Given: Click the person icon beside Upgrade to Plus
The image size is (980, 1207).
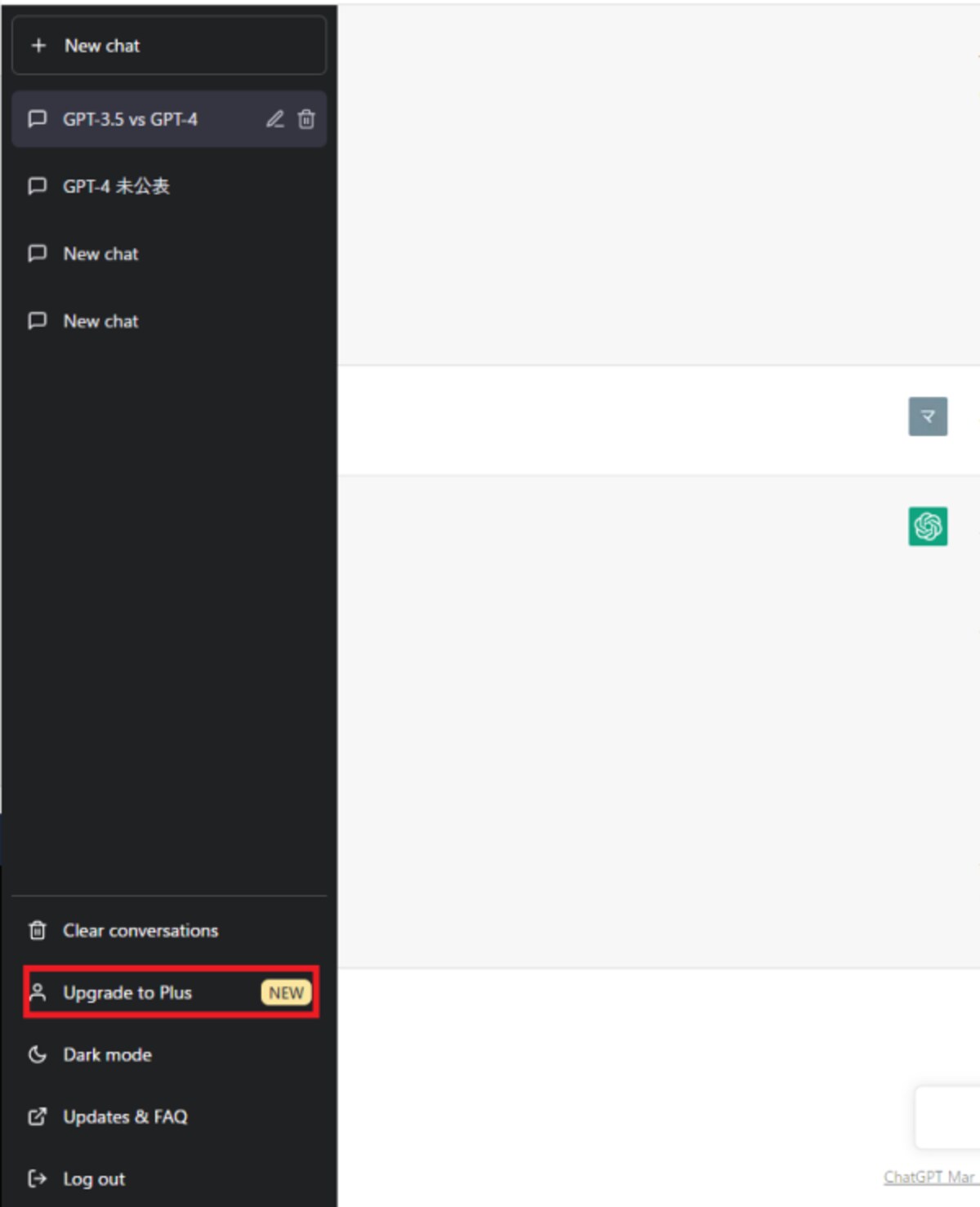Looking at the screenshot, I should [x=38, y=992].
